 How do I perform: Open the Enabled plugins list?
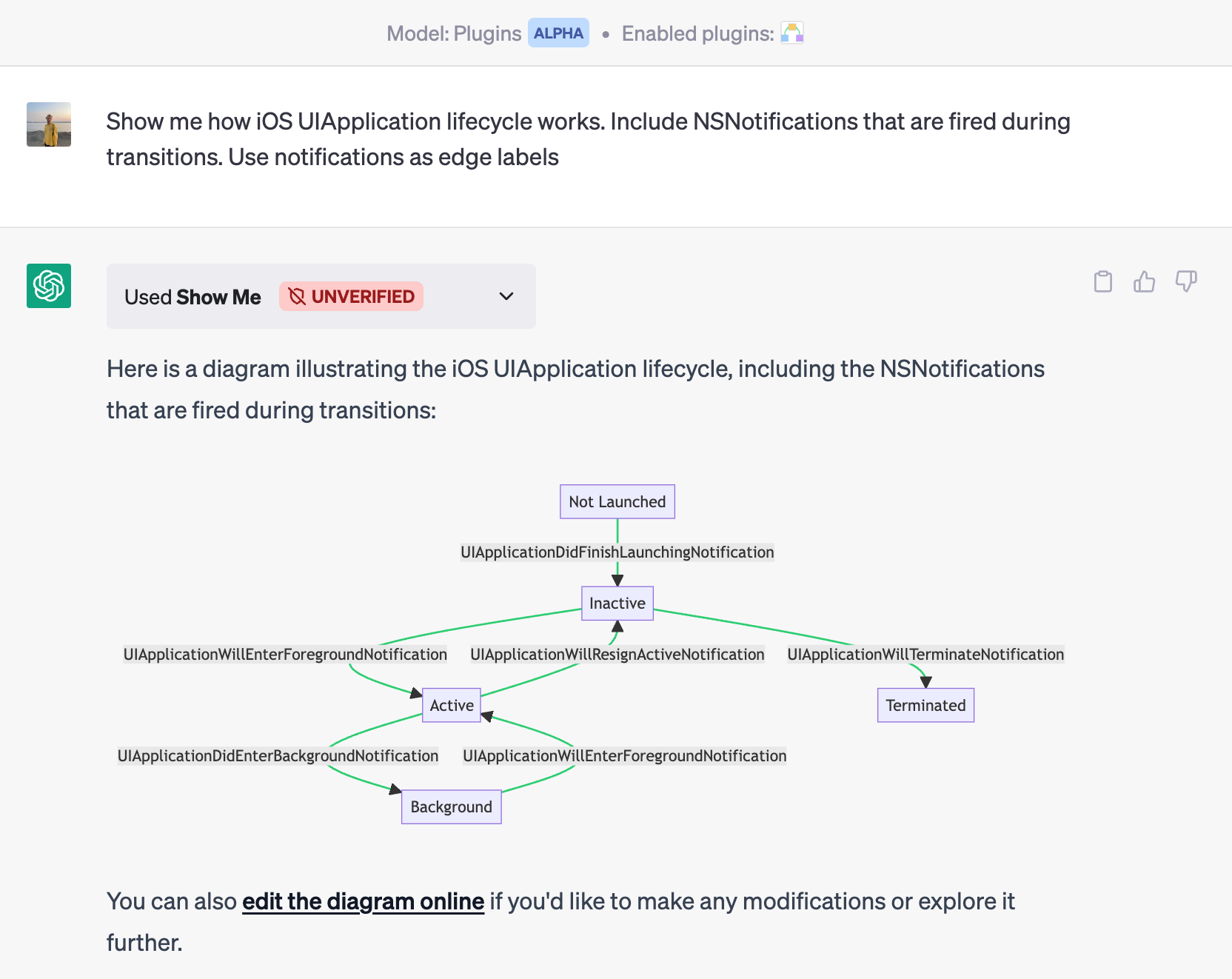pyautogui.click(x=700, y=33)
